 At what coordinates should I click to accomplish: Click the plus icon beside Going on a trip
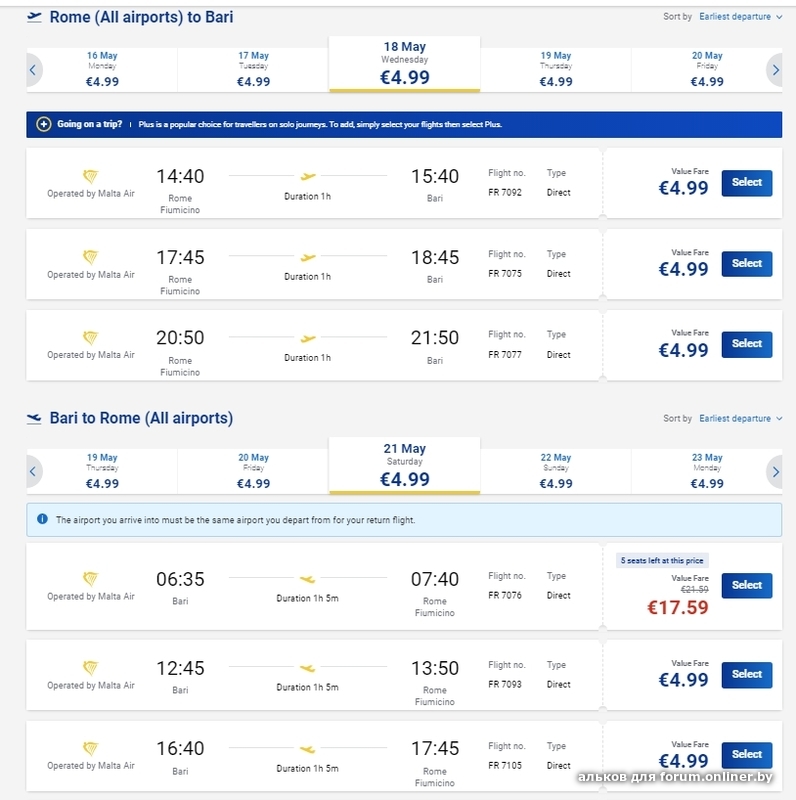point(43,125)
